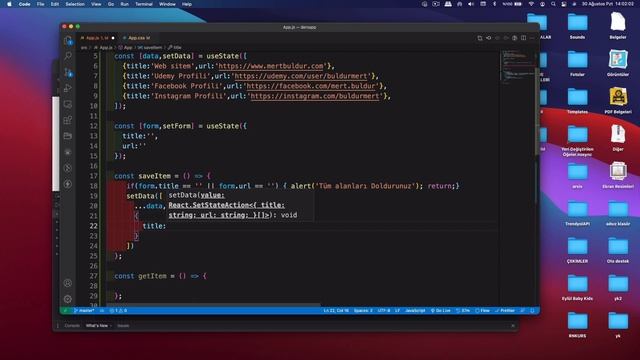Open the Eylül Baby Kids folder on desktop
640x360 pixels.
pos(577,287)
